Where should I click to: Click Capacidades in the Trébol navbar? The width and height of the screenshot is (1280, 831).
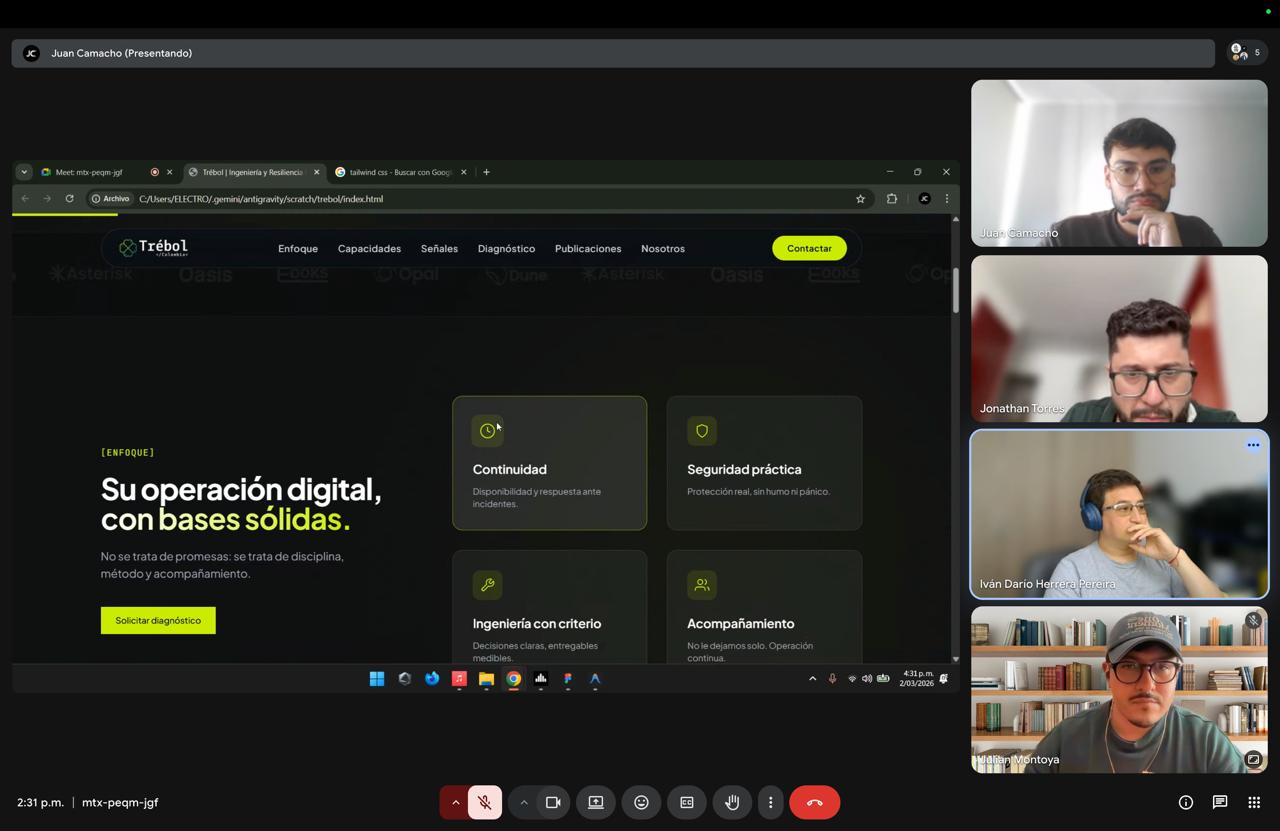pyautogui.click(x=369, y=248)
